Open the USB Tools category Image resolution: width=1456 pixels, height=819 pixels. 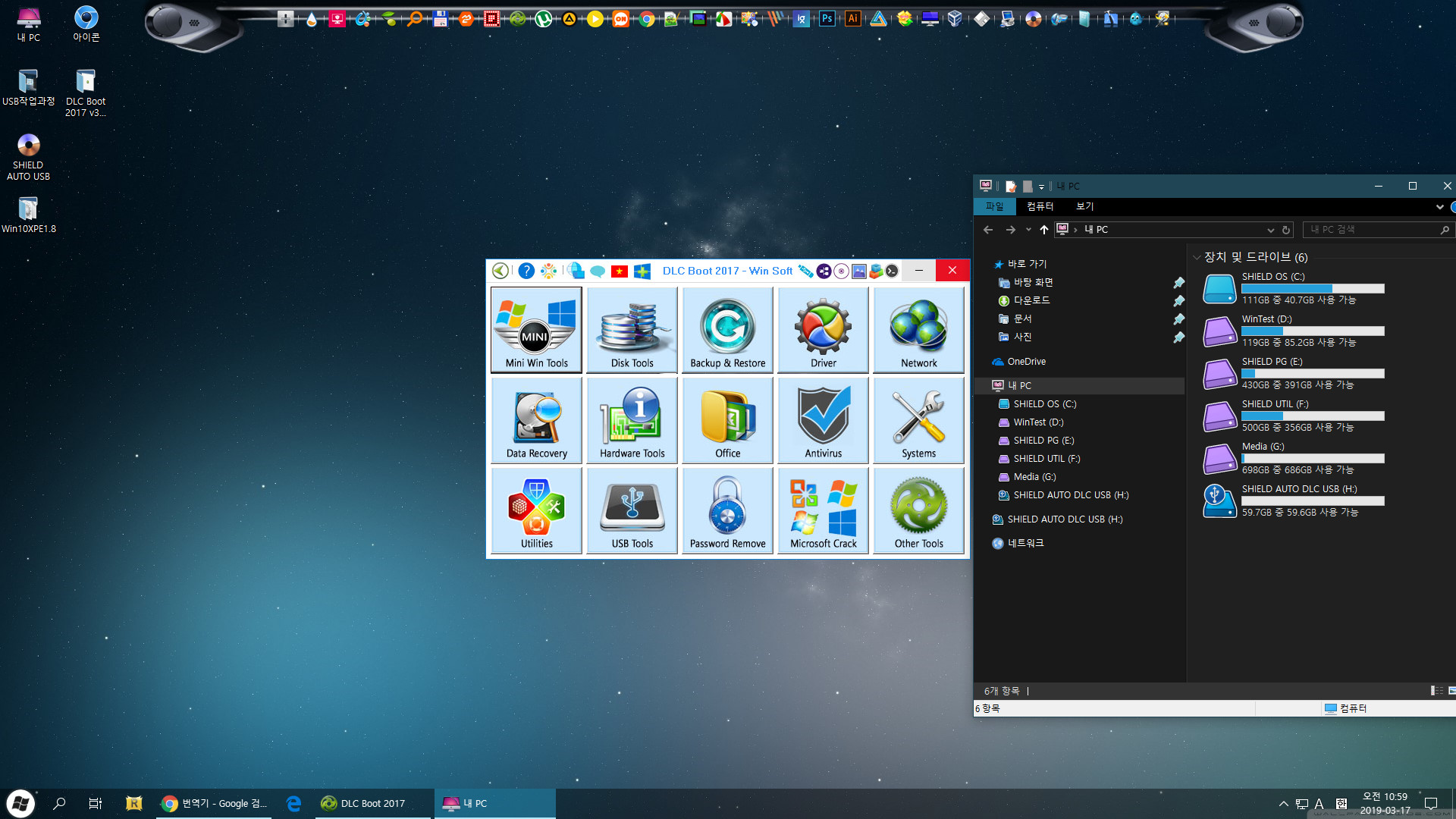coord(632,510)
